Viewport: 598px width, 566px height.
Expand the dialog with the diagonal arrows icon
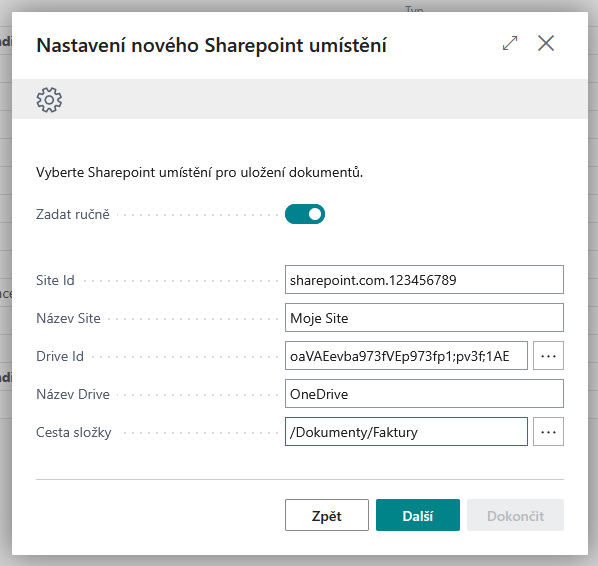coord(510,43)
